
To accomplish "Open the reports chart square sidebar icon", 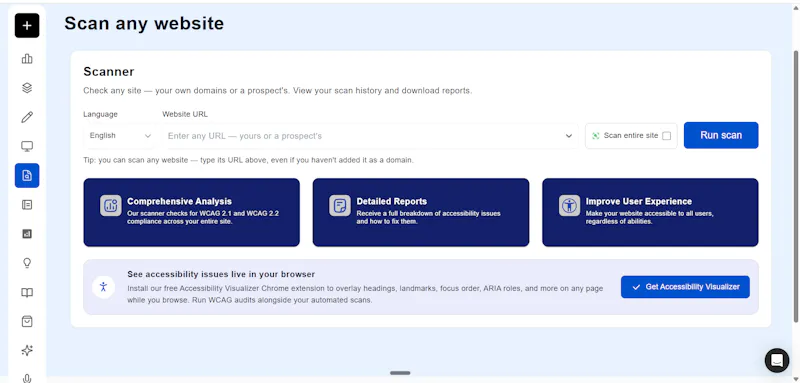I will pos(27,234).
